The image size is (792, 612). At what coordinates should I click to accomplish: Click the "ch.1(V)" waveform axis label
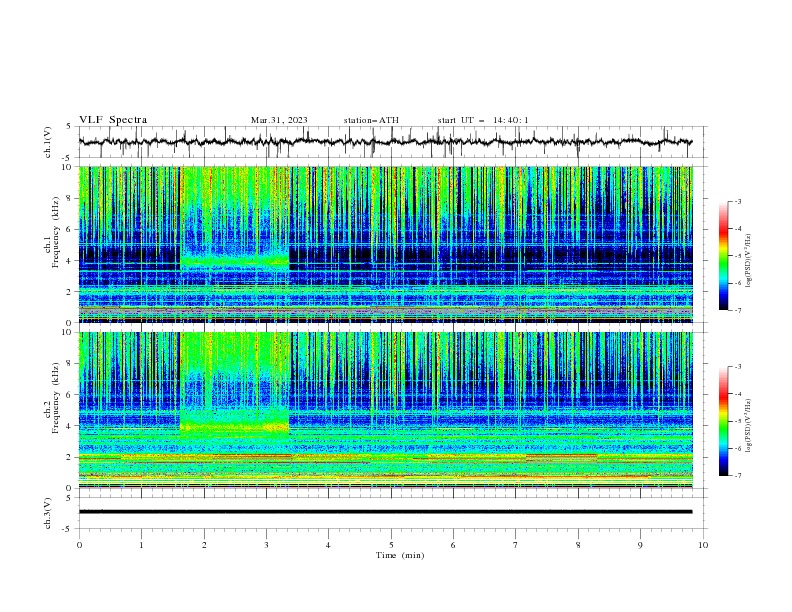[x=48, y=142]
